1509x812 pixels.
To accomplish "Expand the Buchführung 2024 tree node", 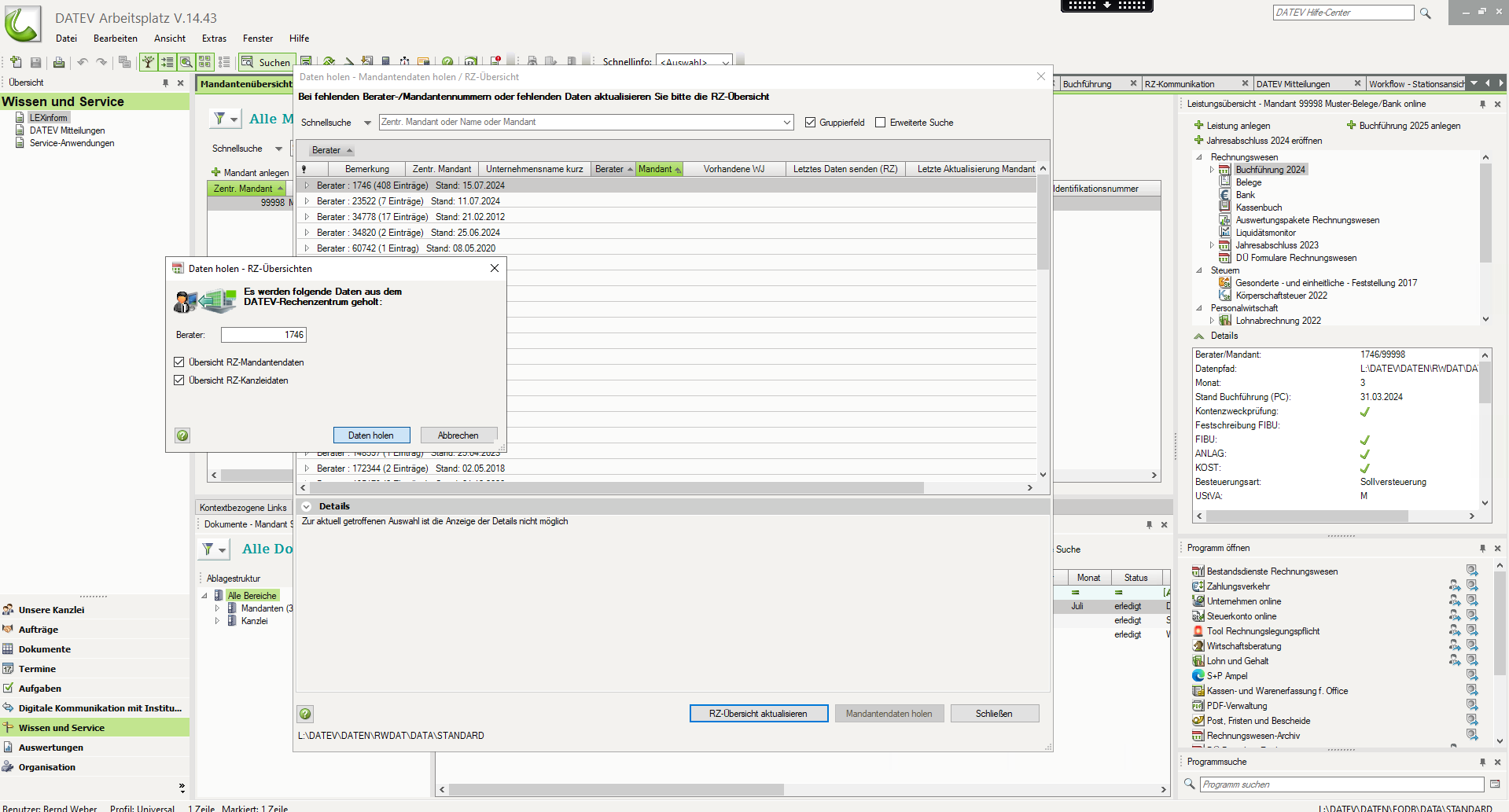I will [1212, 170].
